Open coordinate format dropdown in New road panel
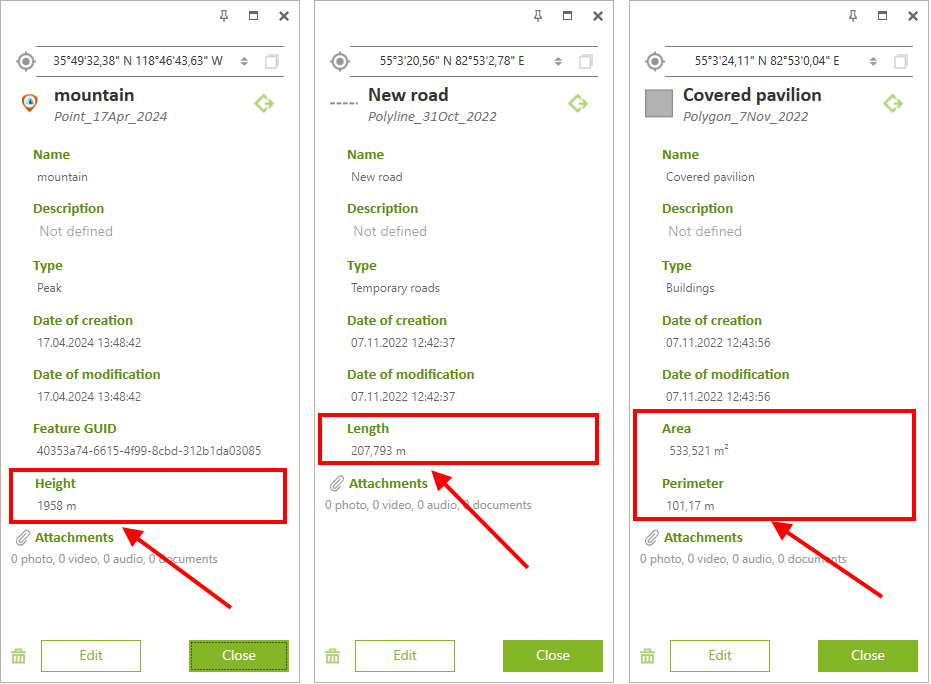 (560, 61)
